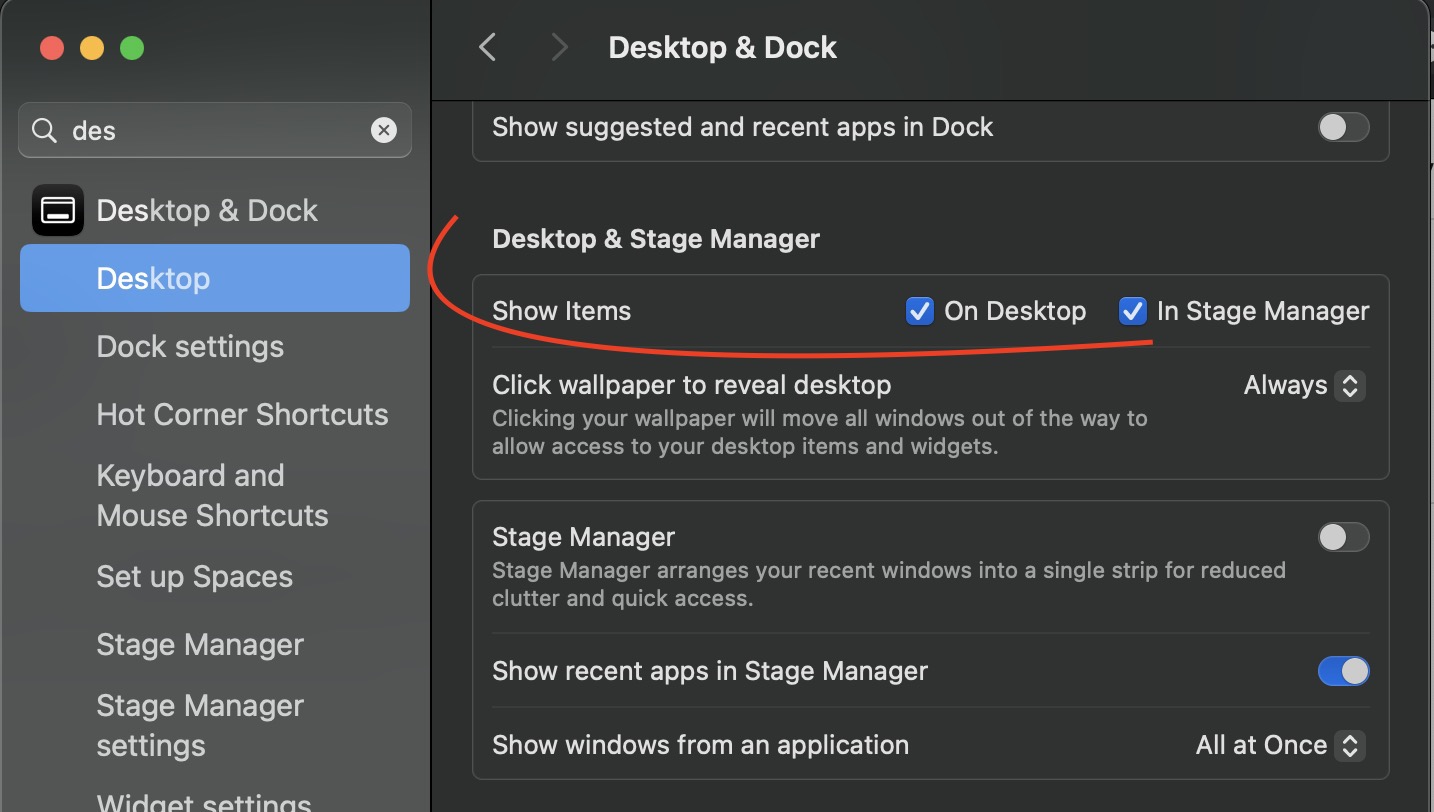Open the Click wallpaper to reveal desktop dropdown
The image size is (1434, 812).
[1303, 385]
